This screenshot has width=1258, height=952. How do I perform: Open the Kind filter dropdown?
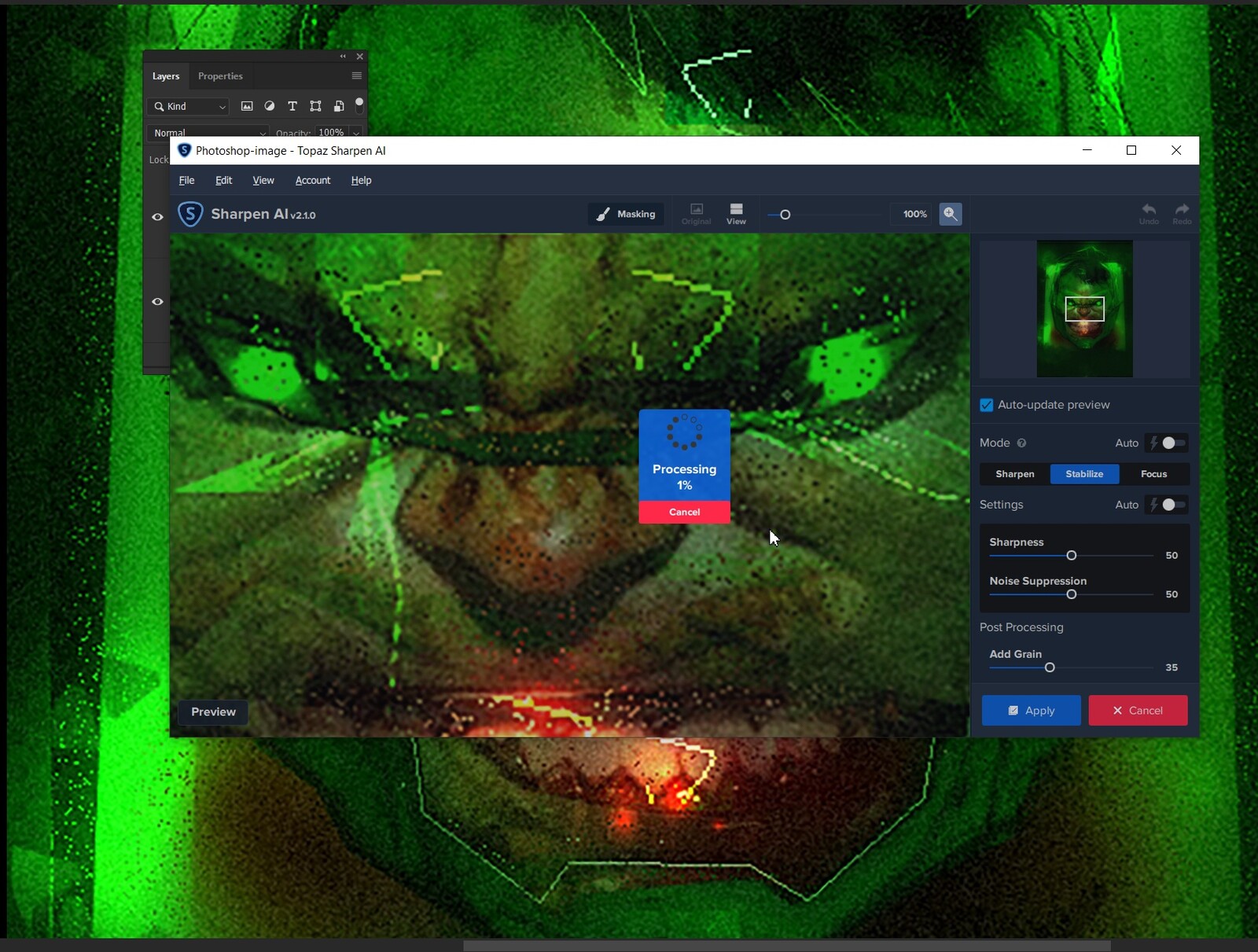[188, 106]
